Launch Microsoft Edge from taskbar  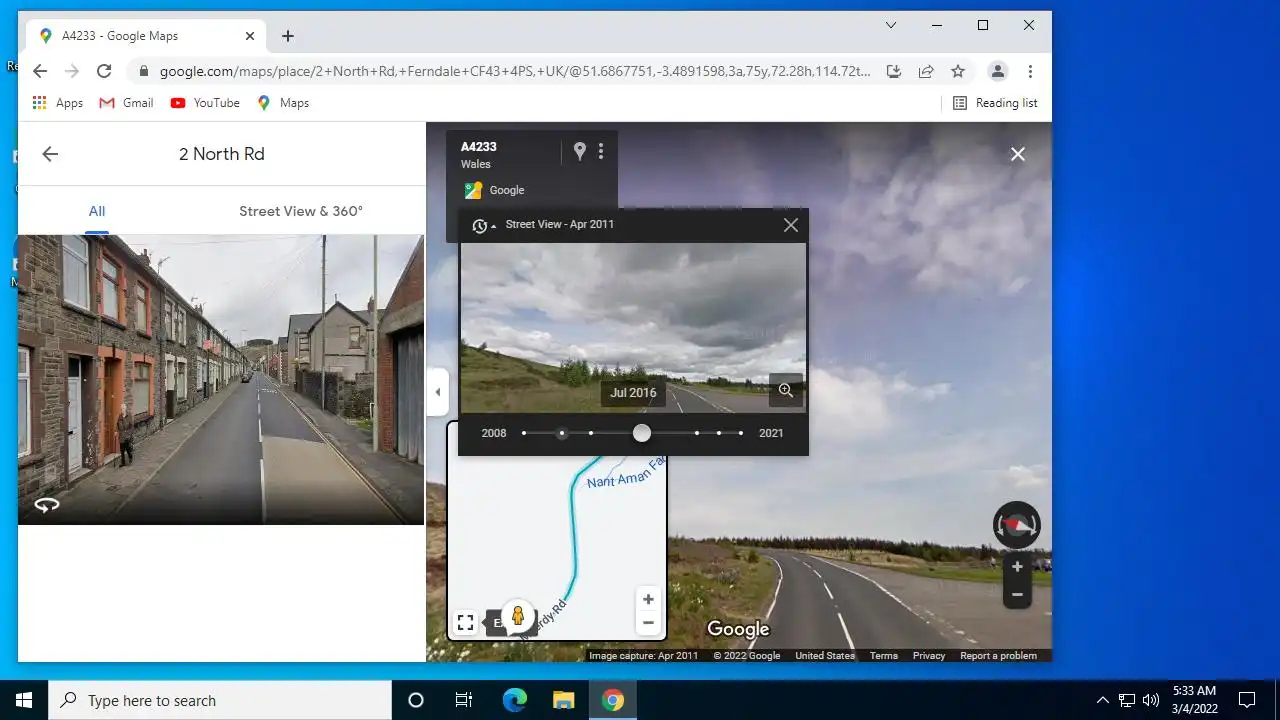[514, 700]
